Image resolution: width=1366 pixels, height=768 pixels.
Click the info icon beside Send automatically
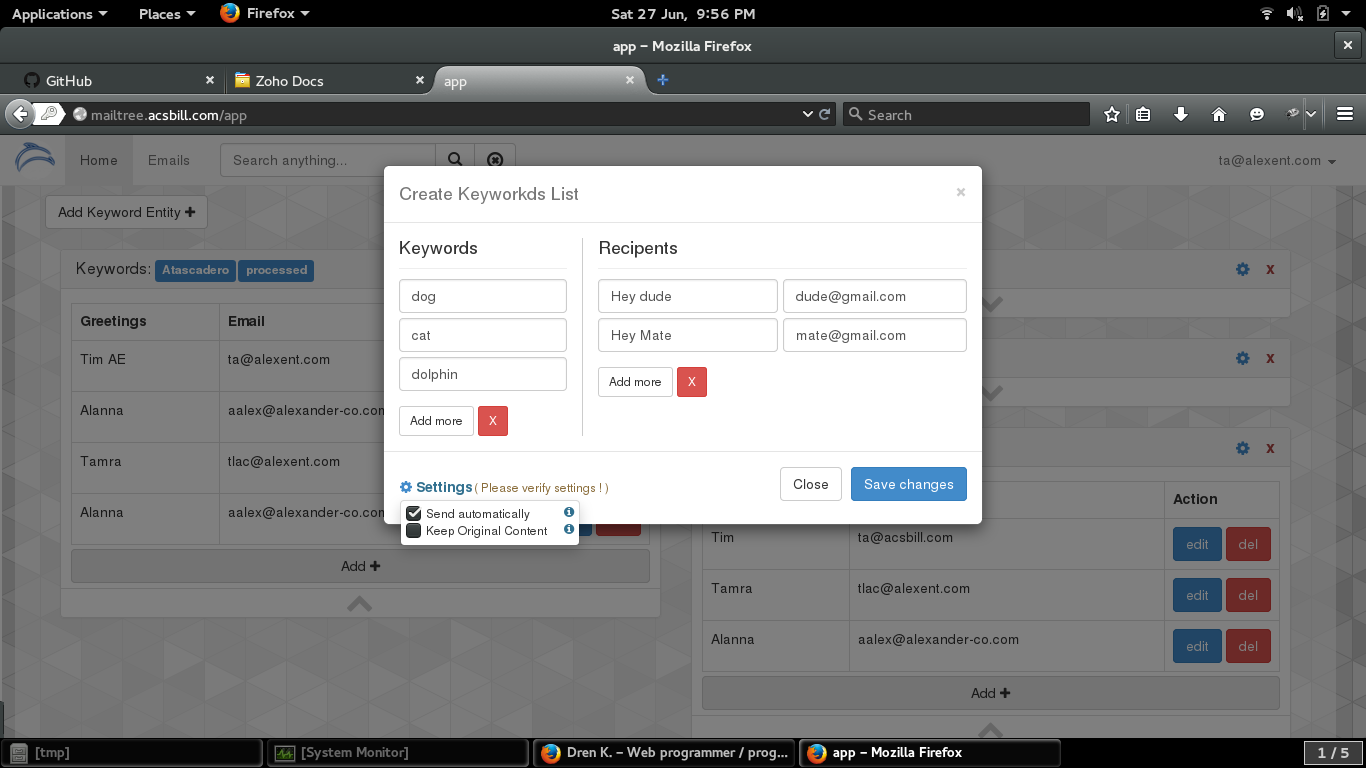pos(569,513)
